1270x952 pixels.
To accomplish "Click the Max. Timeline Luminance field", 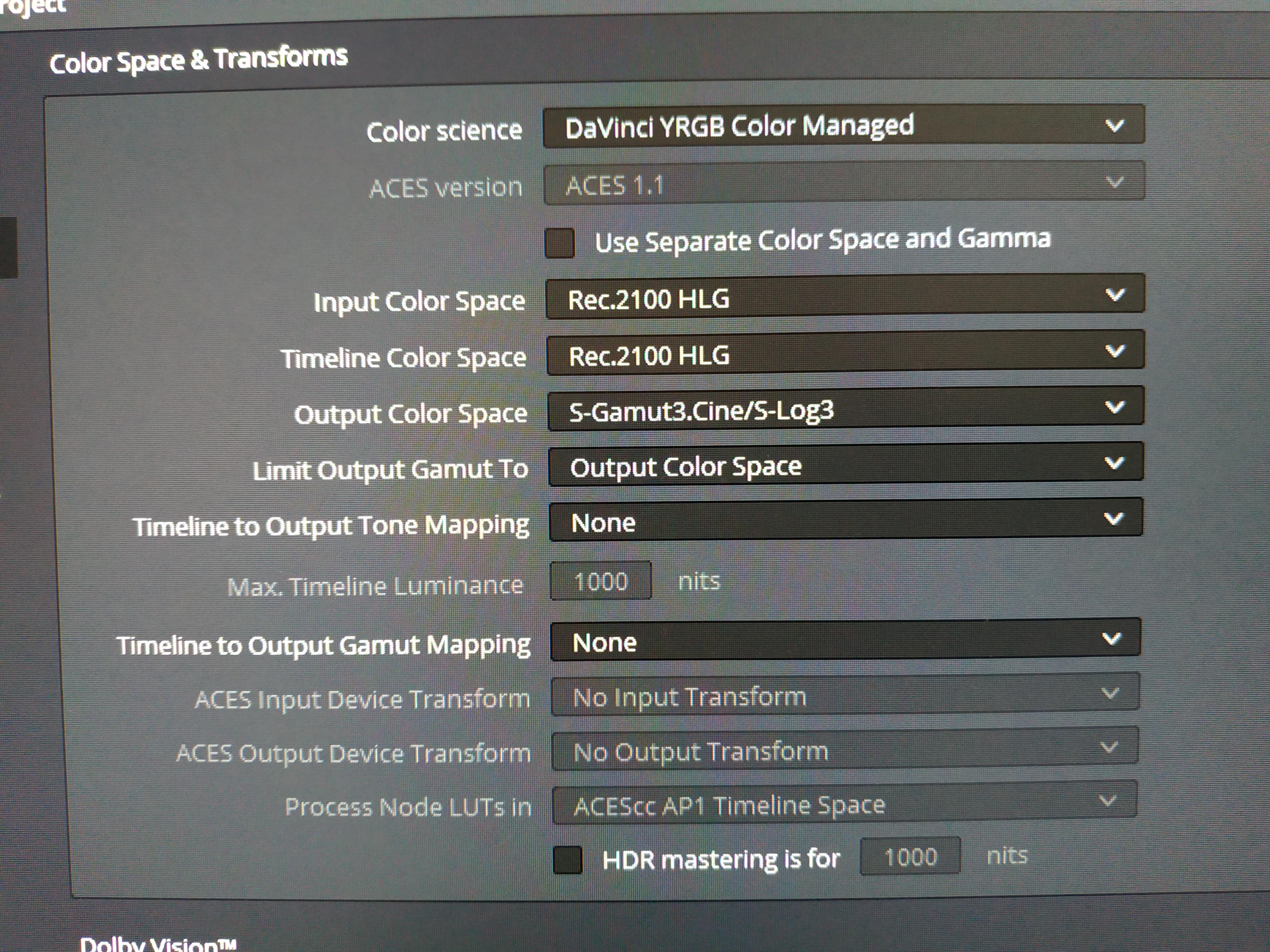I will pyautogui.click(x=601, y=581).
